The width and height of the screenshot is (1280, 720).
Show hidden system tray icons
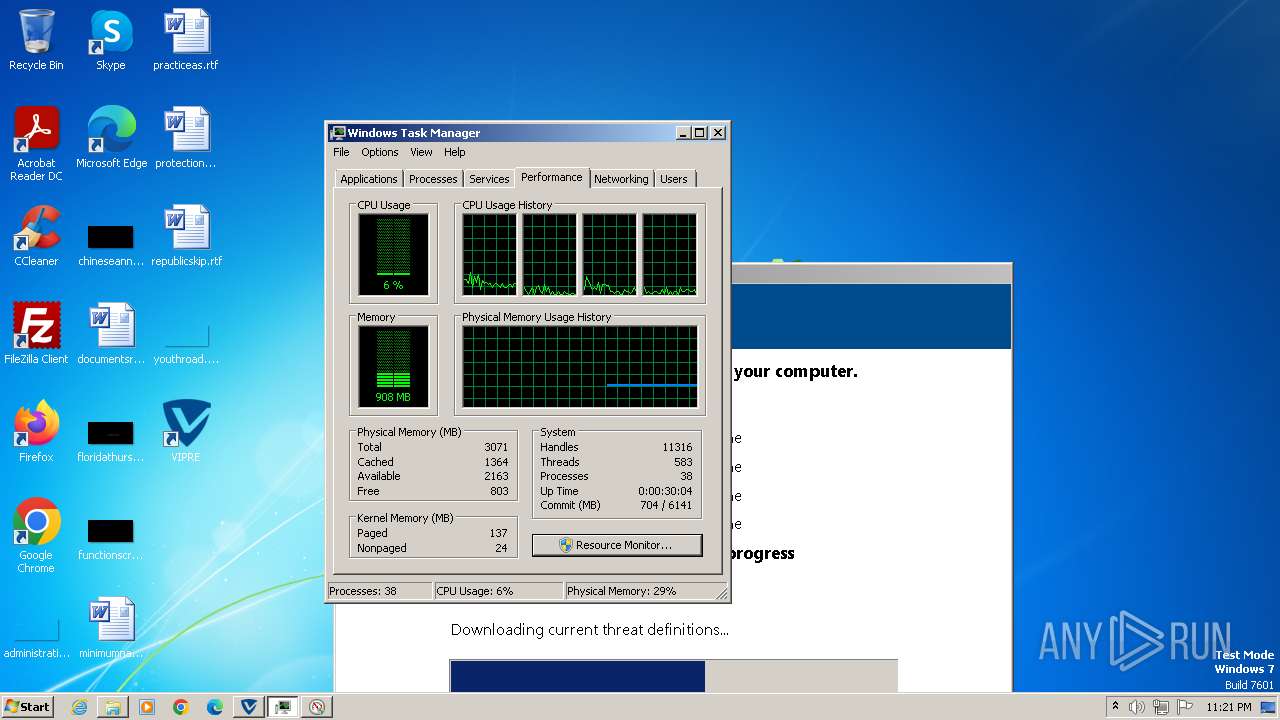(x=1115, y=707)
